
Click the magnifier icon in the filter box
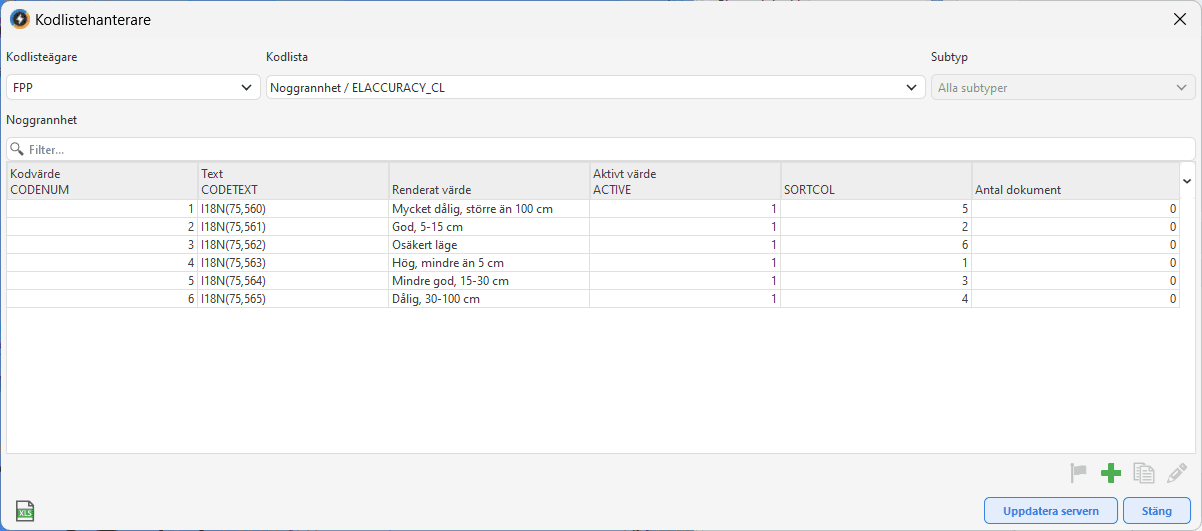tap(17, 149)
